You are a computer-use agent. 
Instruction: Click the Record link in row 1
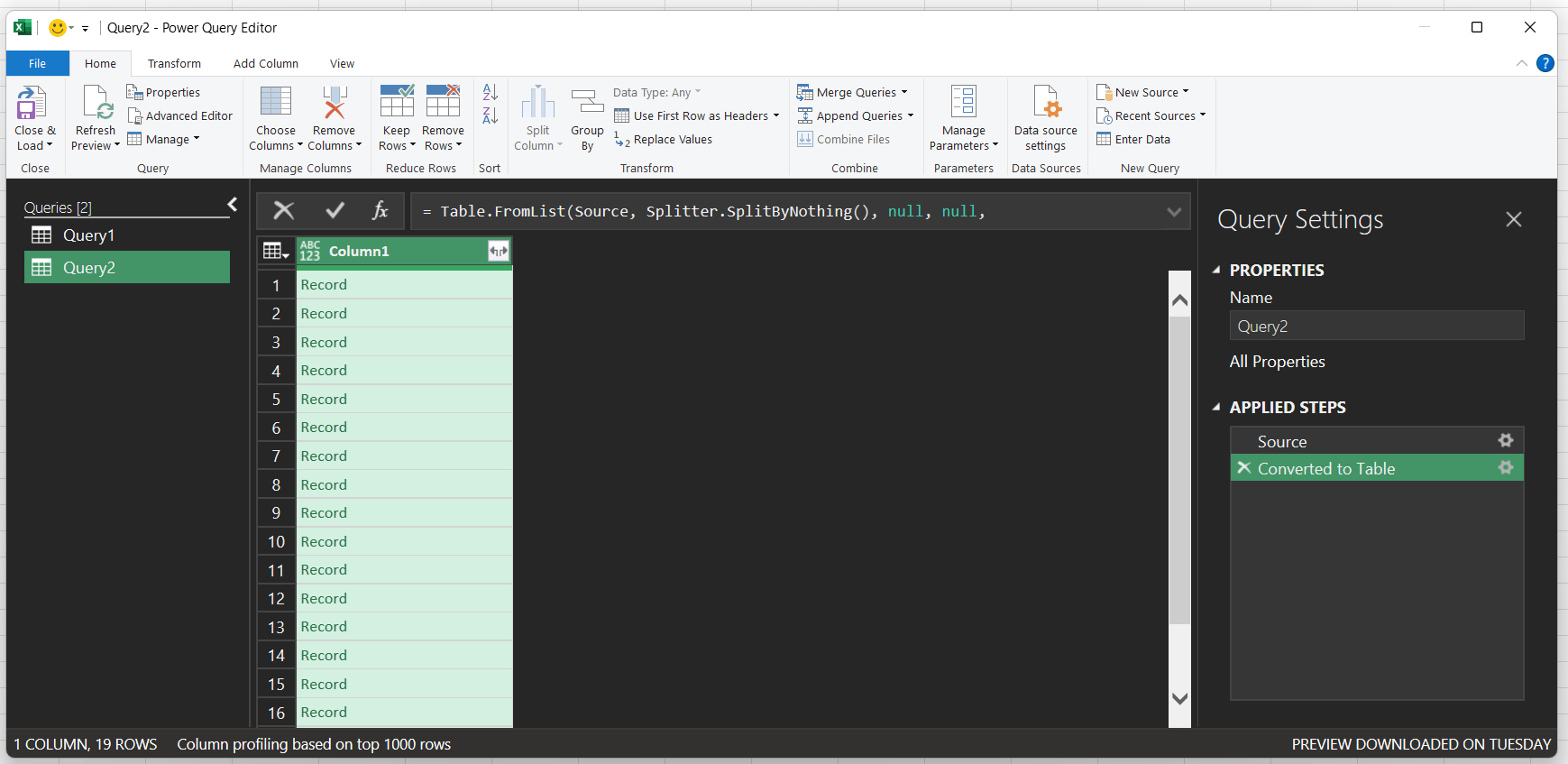point(324,285)
